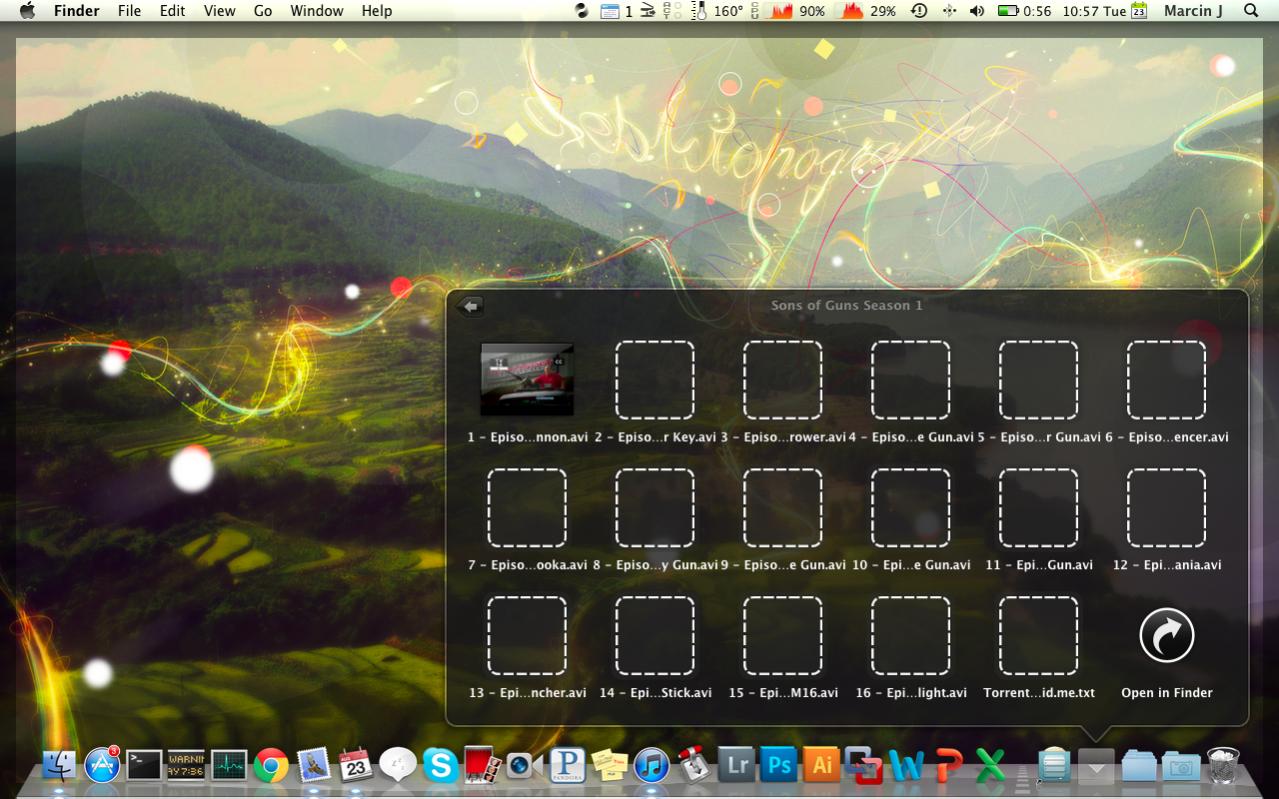
Task: Open the 160° temperature monitor menu
Action: (x=718, y=11)
